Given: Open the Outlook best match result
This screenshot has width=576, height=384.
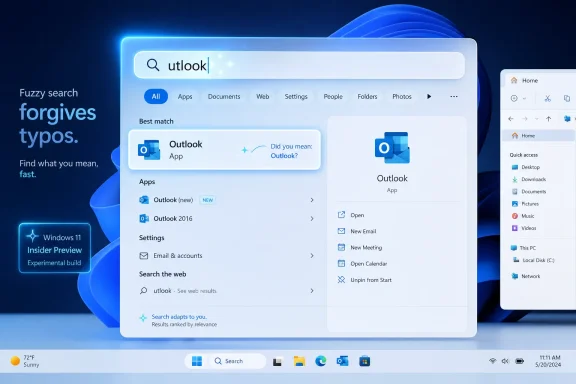Looking at the screenshot, I should tap(224, 150).
